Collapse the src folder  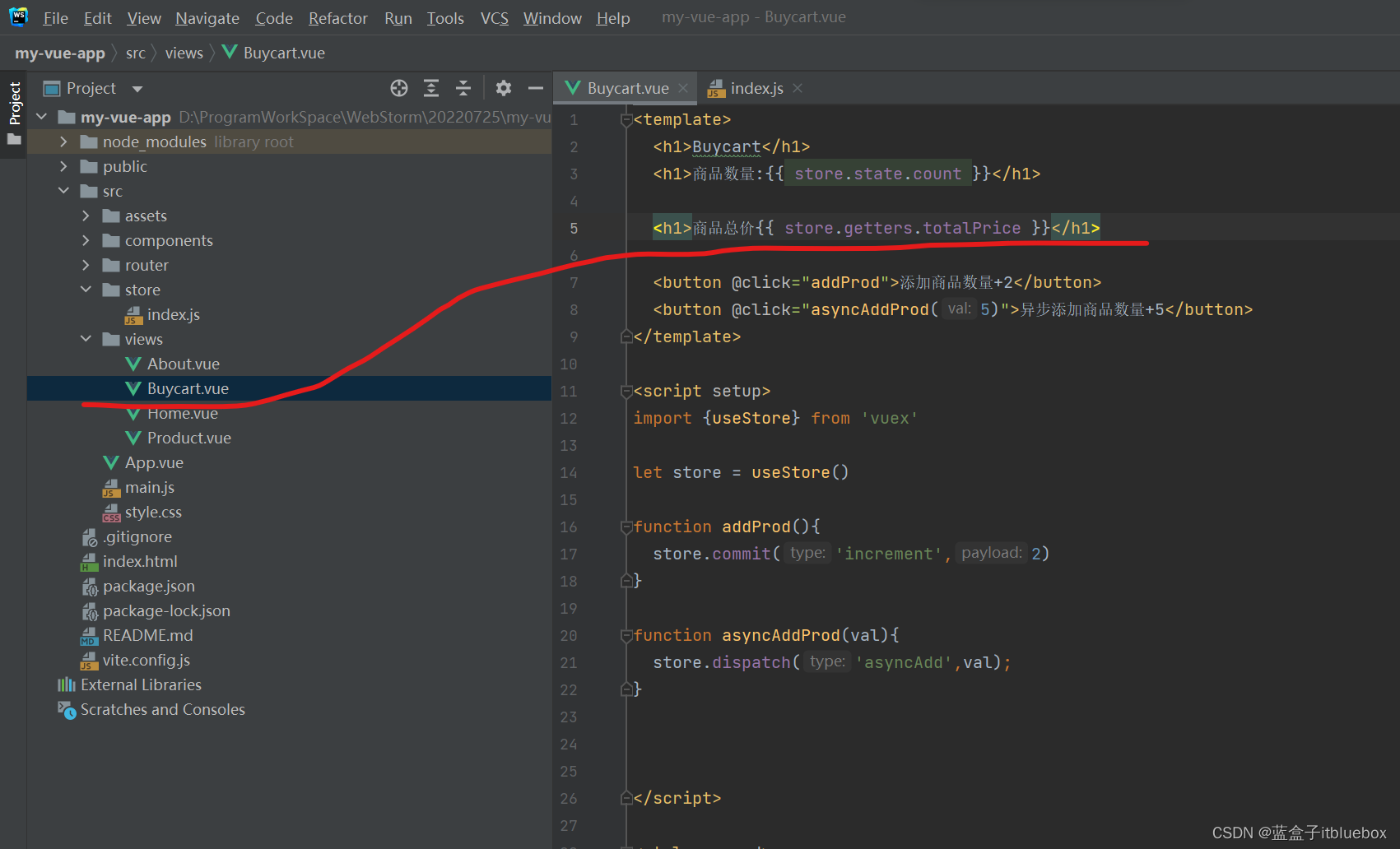click(63, 191)
